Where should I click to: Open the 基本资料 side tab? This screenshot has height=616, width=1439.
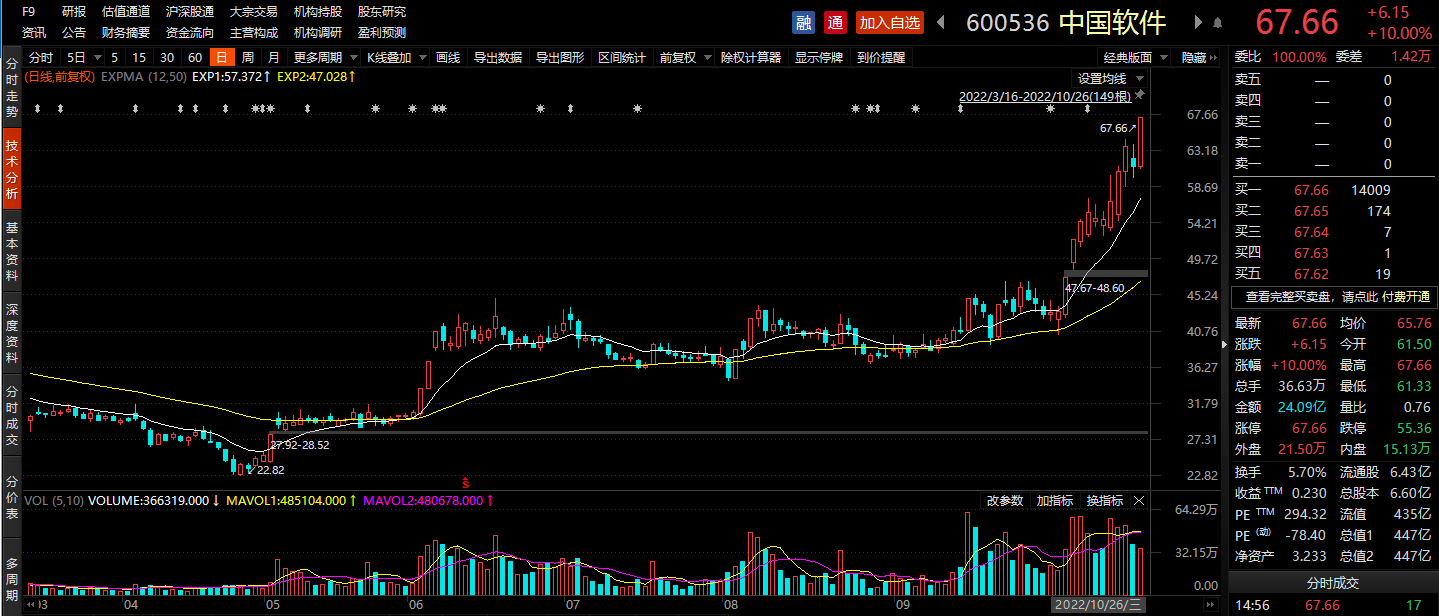pos(12,251)
